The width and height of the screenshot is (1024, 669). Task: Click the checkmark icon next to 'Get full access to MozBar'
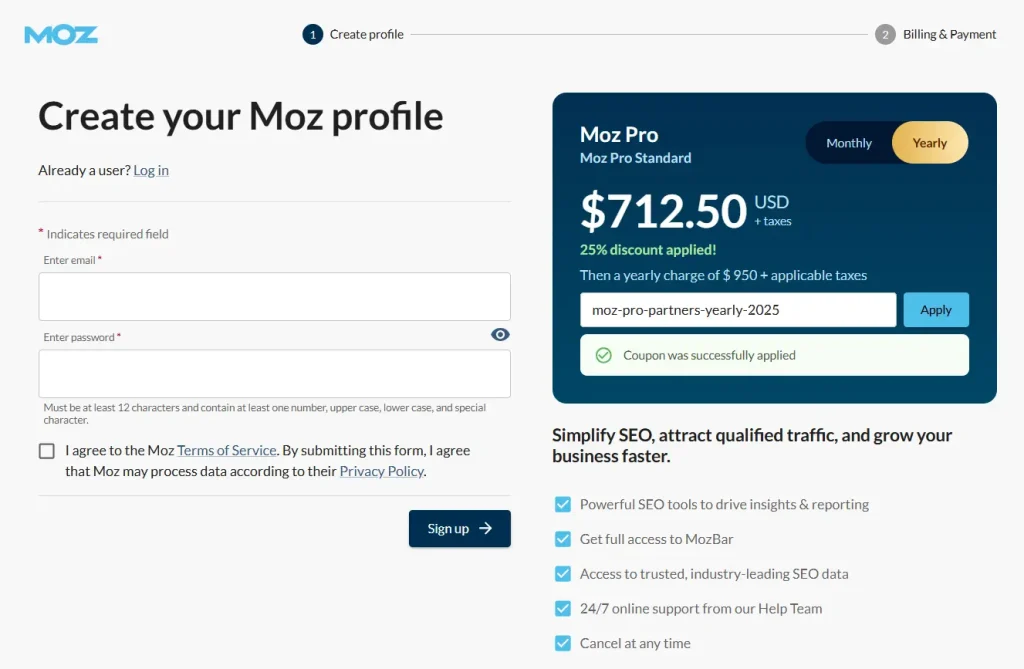pos(563,539)
